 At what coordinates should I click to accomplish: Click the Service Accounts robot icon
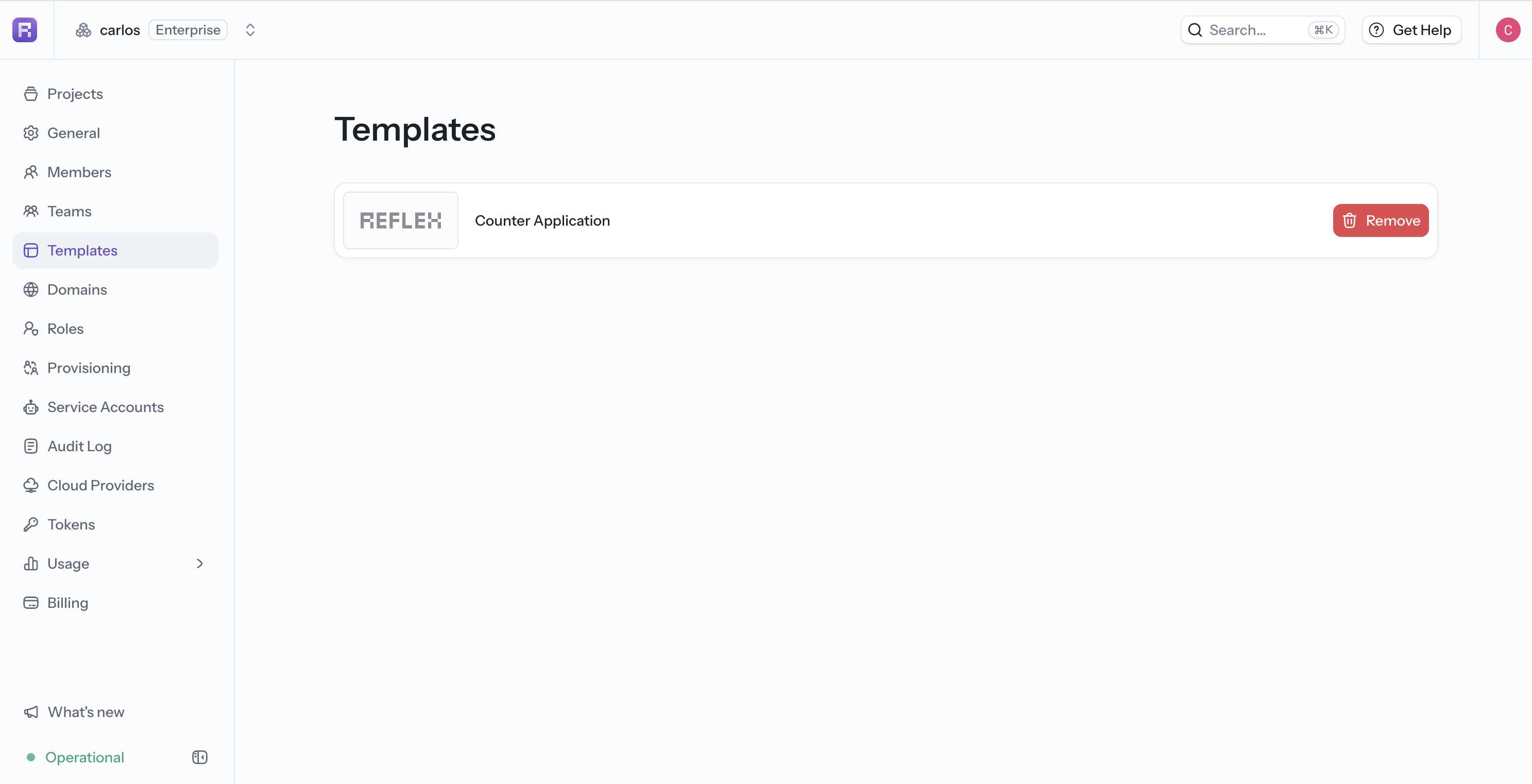(x=31, y=407)
